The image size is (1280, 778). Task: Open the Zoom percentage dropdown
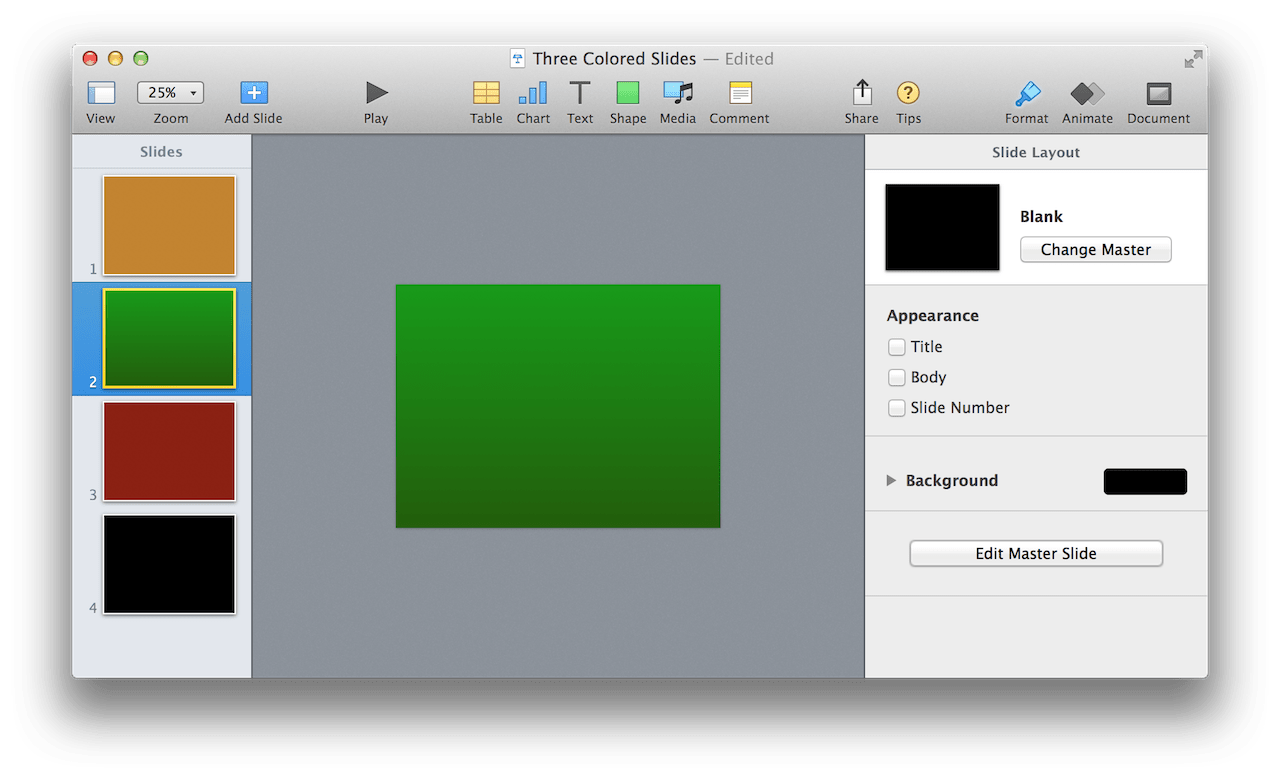point(170,91)
